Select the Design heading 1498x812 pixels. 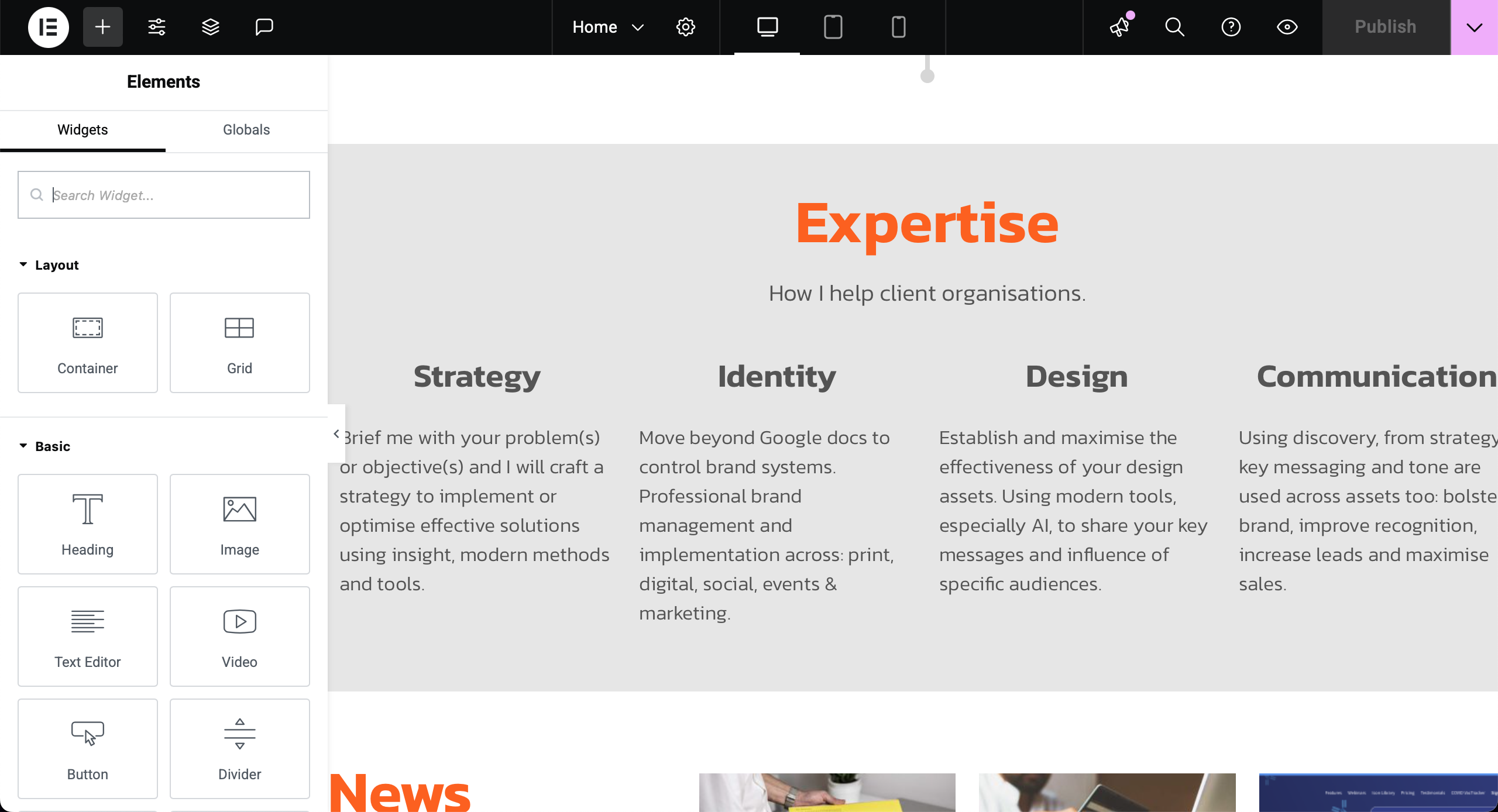[x=1077, y=376]
